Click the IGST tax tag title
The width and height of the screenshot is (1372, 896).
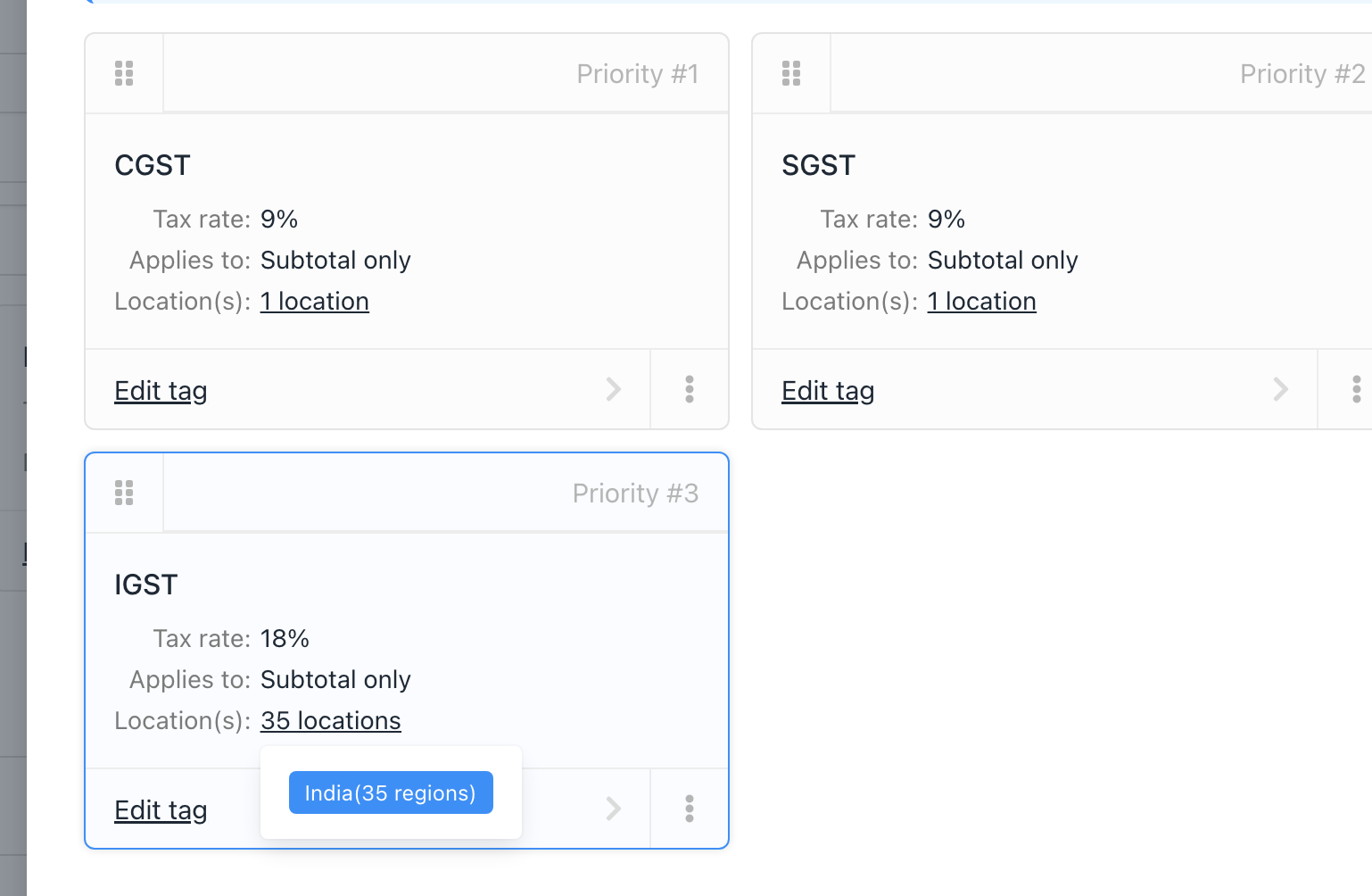pyautogui.click(x=146, y=585)
